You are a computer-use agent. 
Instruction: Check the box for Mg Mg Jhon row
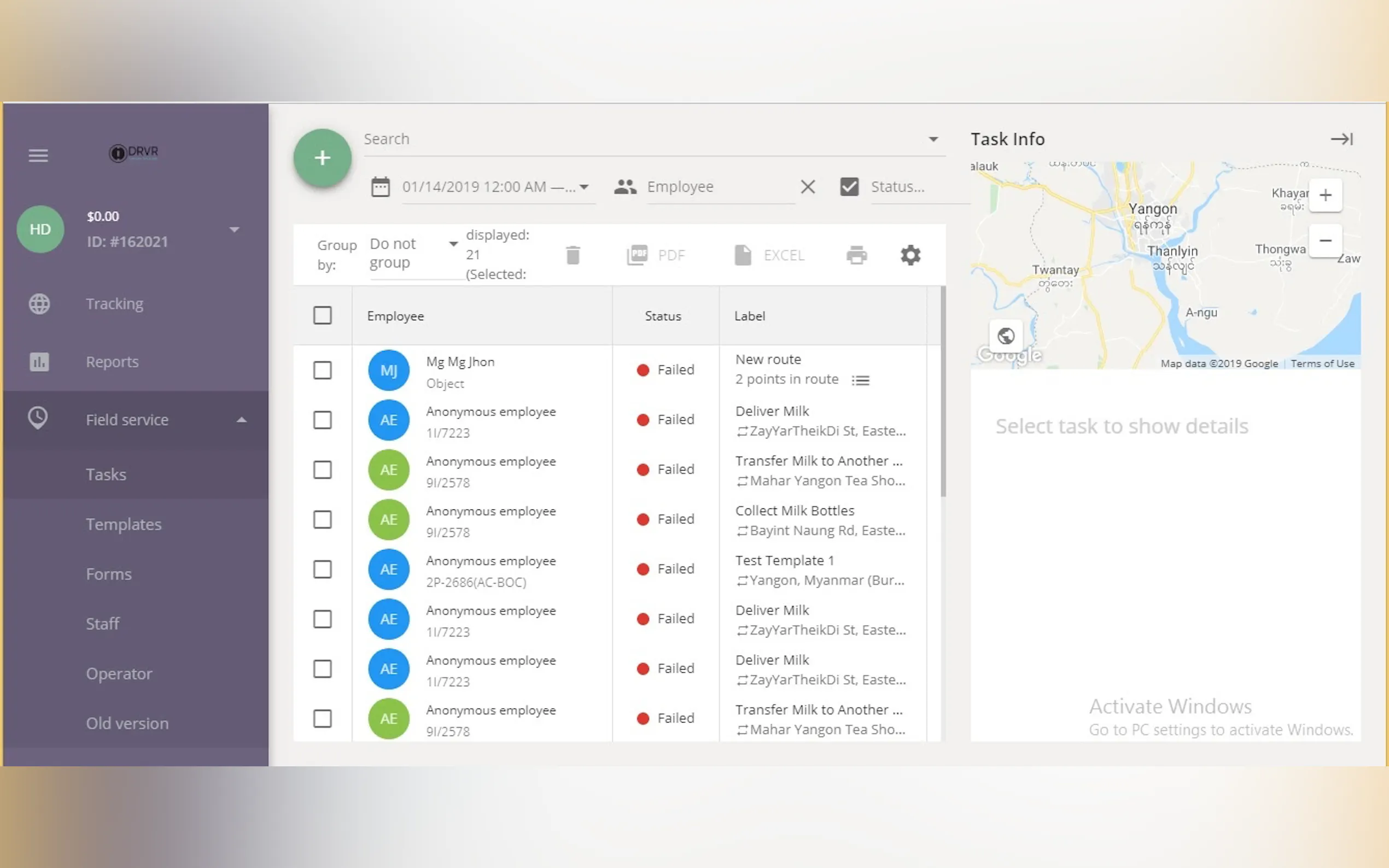click(x=322, y=370)
